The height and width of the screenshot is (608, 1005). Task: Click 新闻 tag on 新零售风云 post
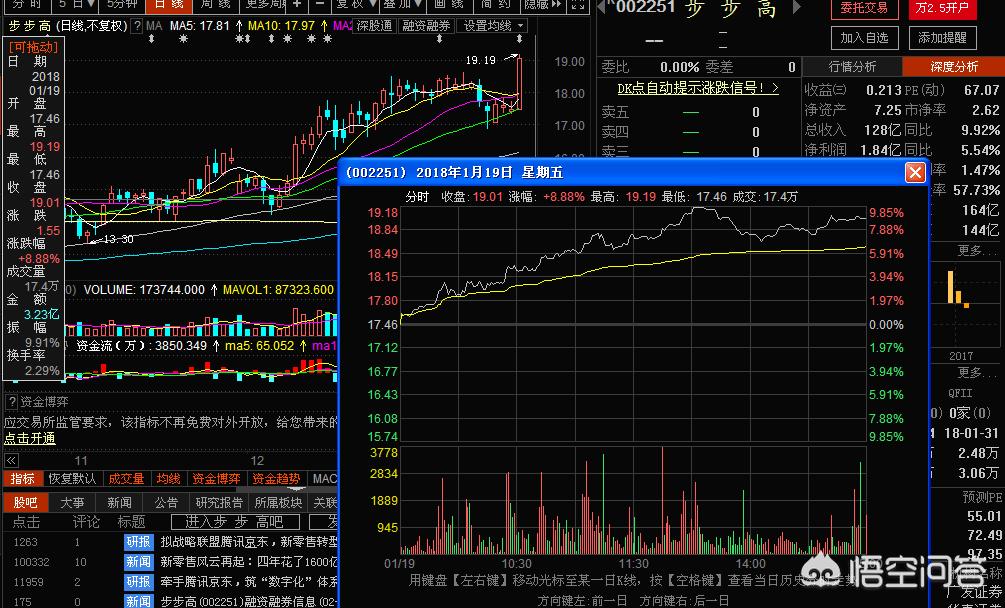click(x=138, y=562)
